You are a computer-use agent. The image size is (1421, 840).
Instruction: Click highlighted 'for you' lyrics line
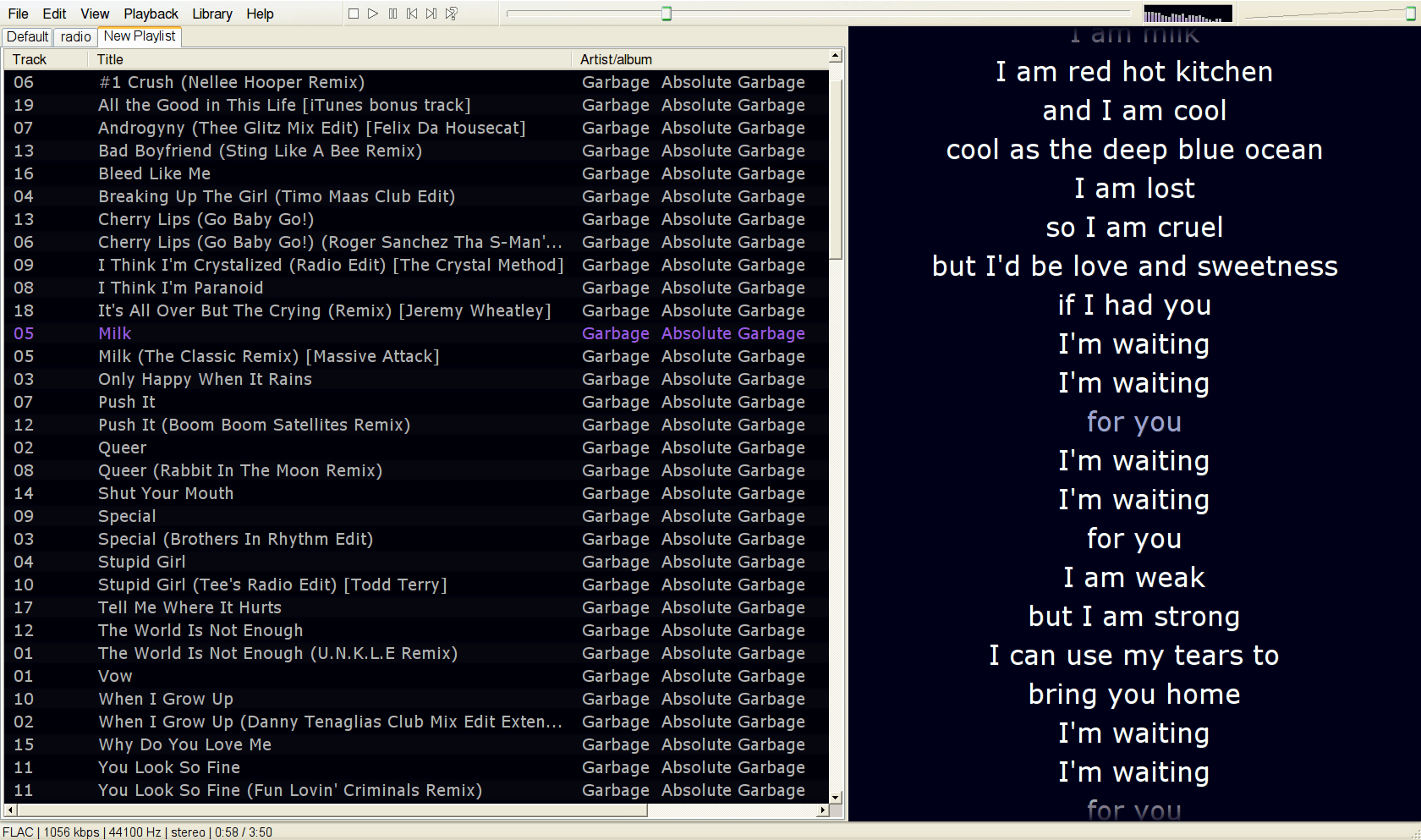[1134, 421]
